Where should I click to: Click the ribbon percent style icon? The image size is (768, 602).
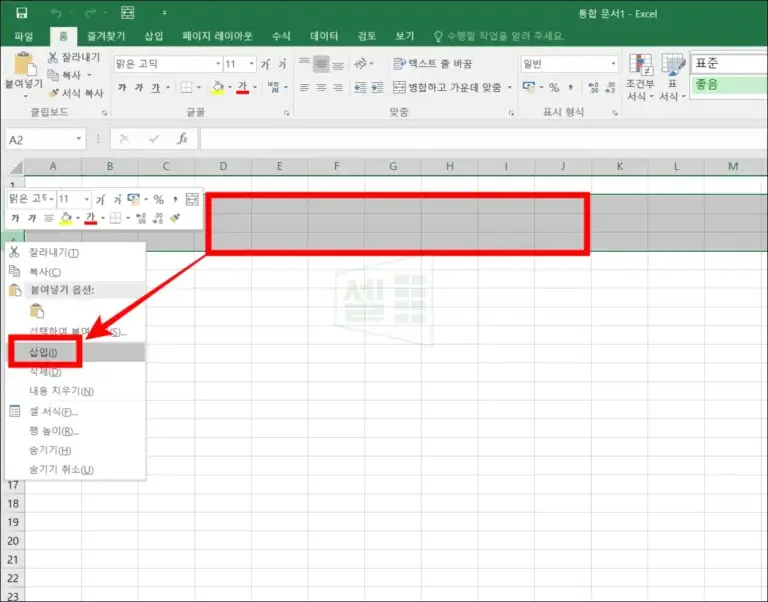[x=554, y=87]
